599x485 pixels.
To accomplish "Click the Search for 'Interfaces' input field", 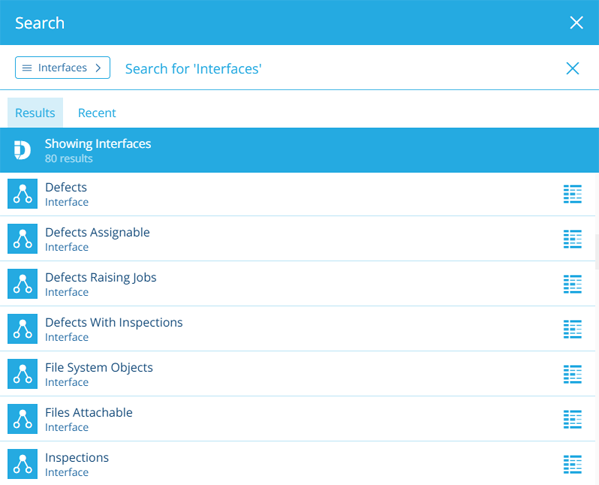I will 336,68.
